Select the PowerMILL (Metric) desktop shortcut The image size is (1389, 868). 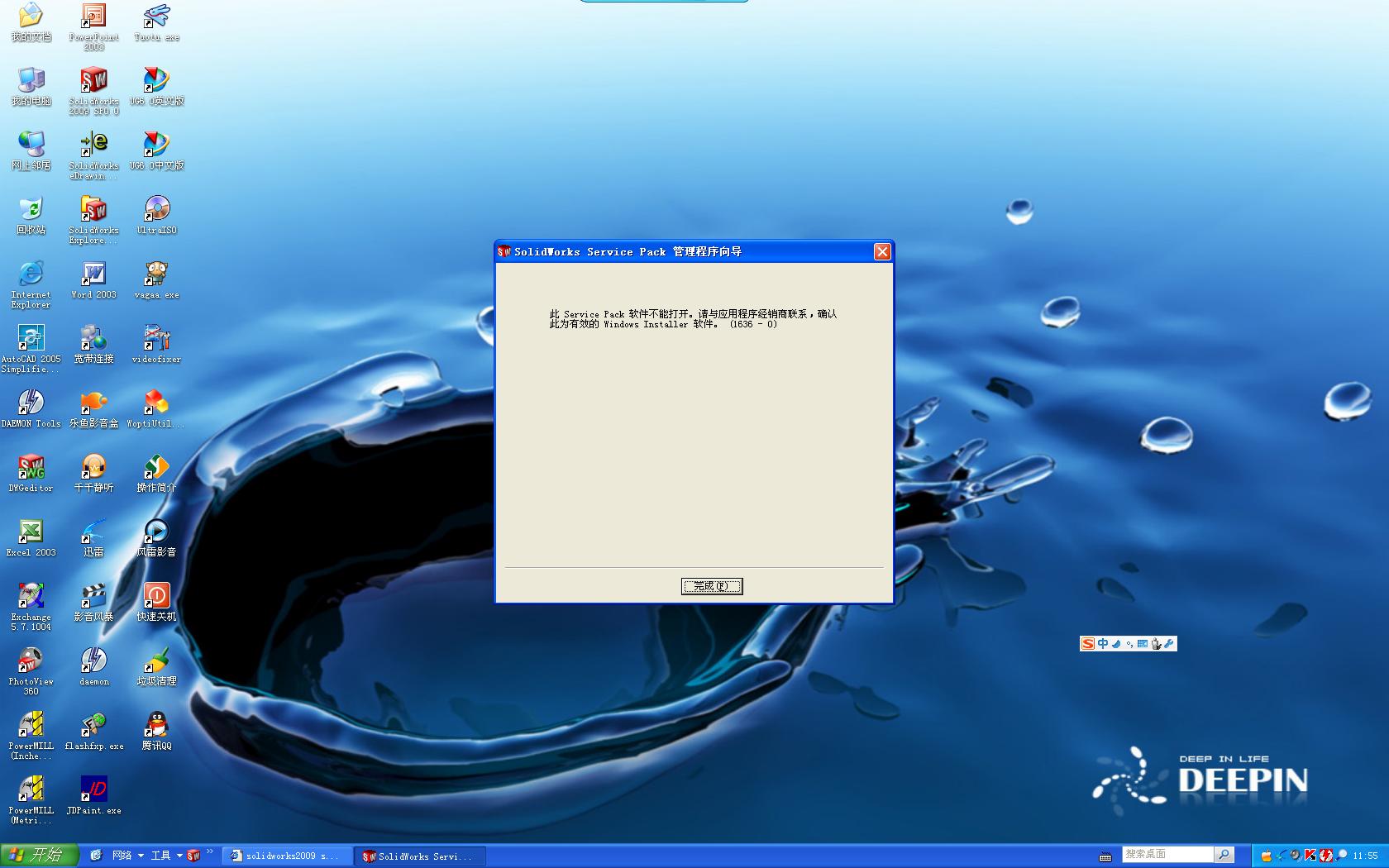[x=31, y=801]
